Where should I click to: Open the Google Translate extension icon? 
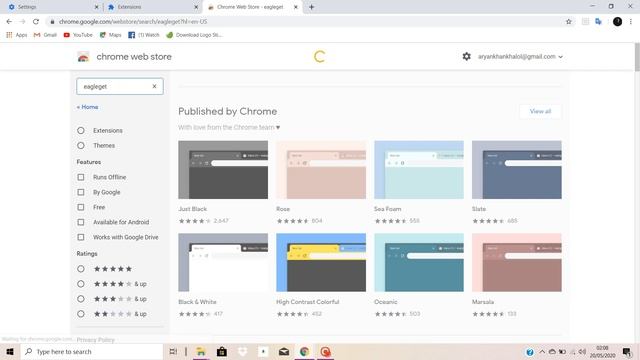tap(598, 22)
